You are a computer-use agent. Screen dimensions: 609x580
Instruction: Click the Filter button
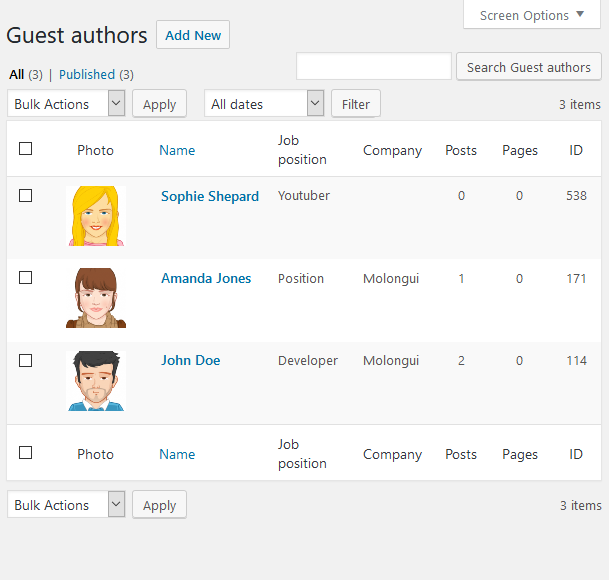[356, 104]
